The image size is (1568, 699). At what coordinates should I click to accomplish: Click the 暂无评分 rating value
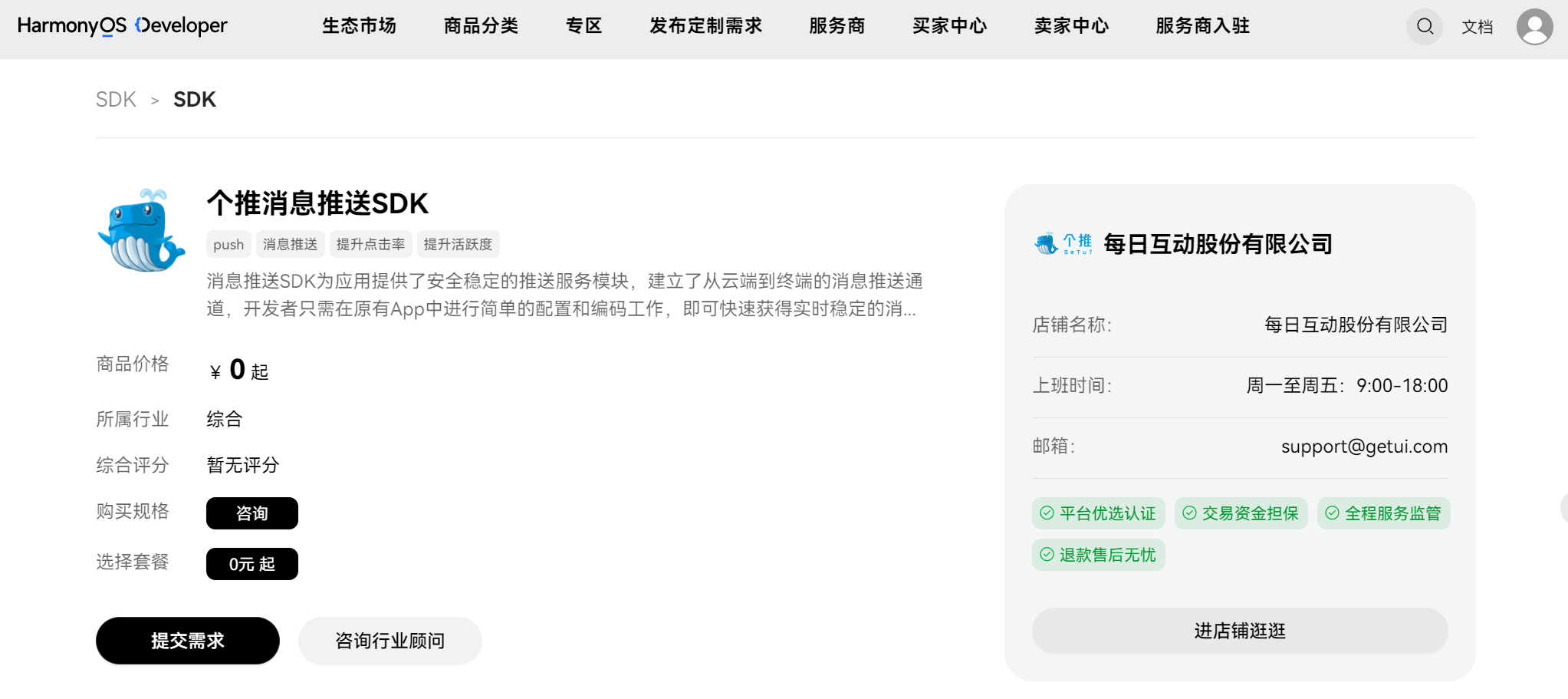tap(243, 465)
